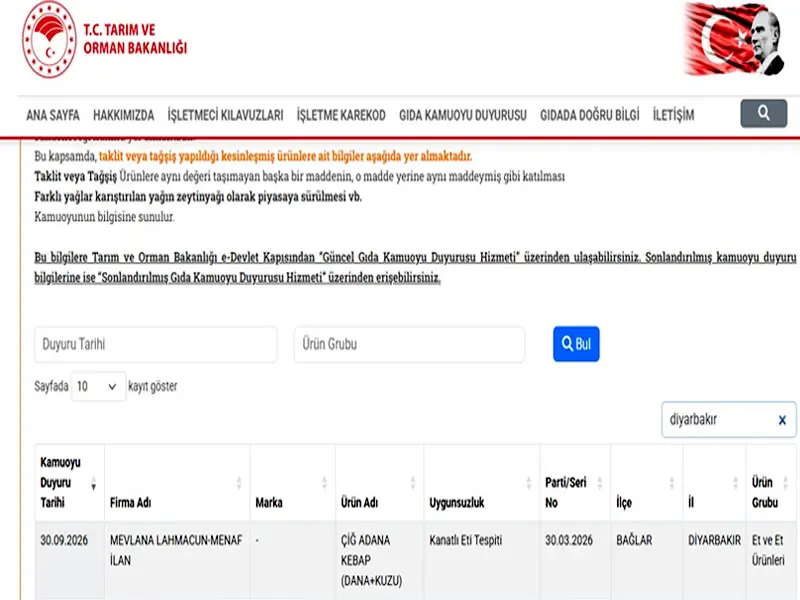
Task: Sort table by İl column arrows
Action: [x=735, y=483]
